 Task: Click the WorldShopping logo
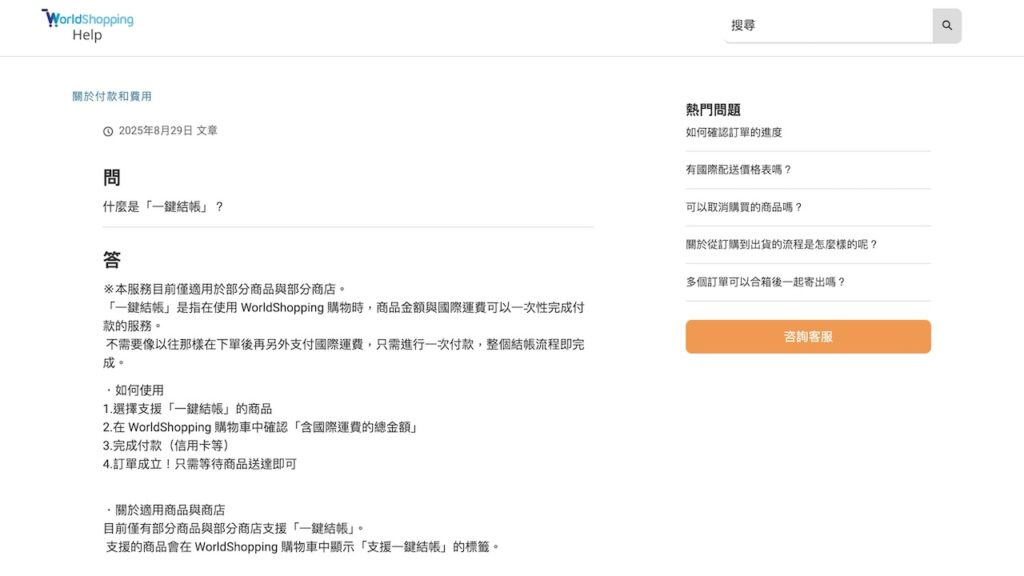pos(87,18)
